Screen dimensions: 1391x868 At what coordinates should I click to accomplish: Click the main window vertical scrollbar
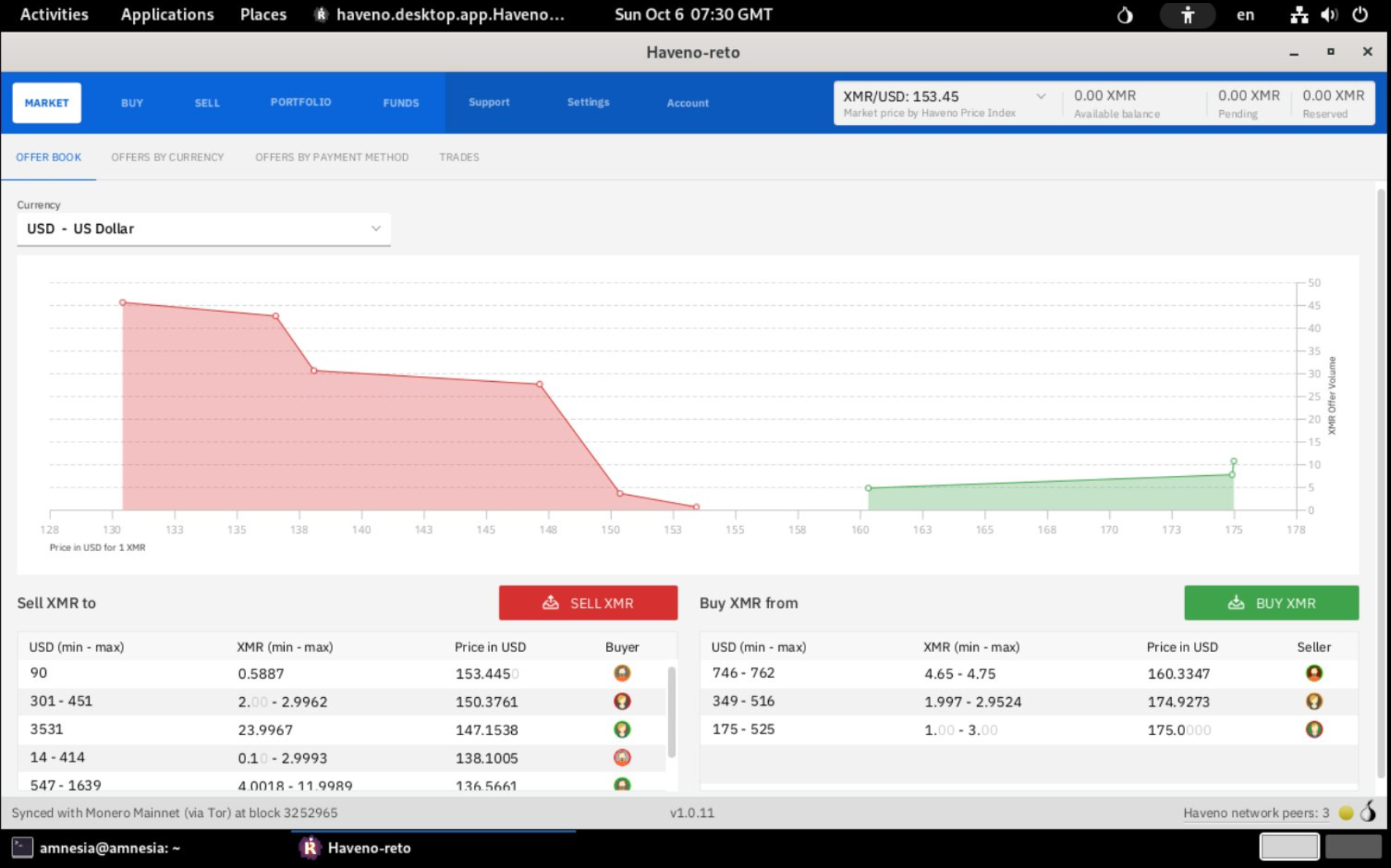1380,482
